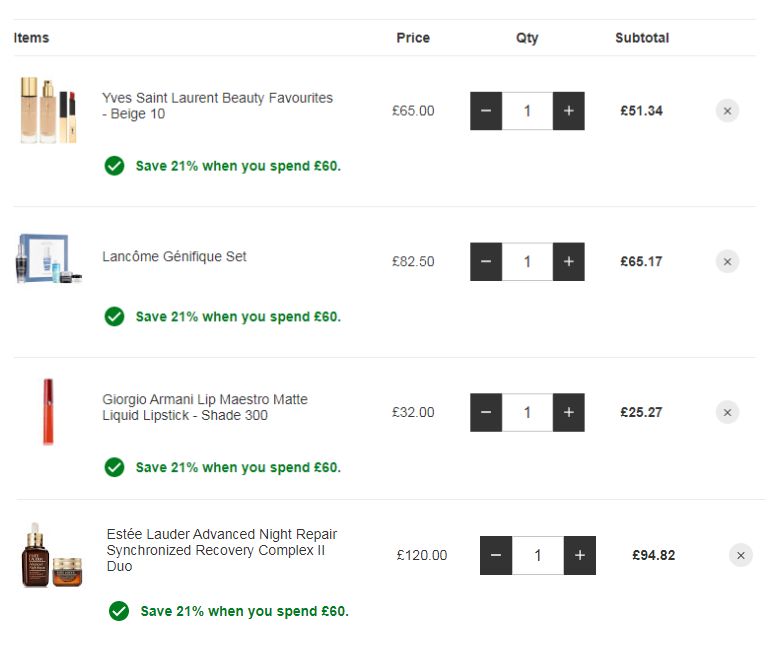Remove Estée Lauder Night Repair Duo
This screenshot has width=776, height=649.
tap(740, 556)
